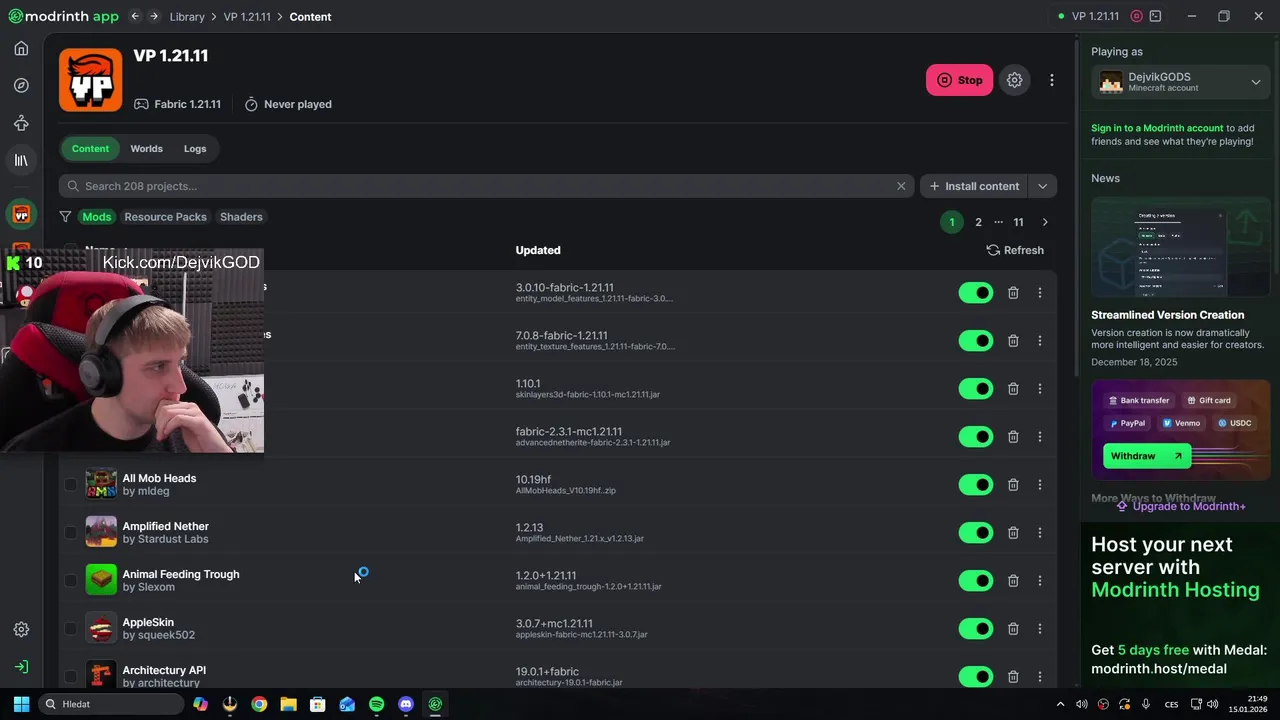Toggle off the 3.0.10-fabric-1.21.11 mod
Image resolution: width=1280 pixels, height=720 pixels.
[x=976, y=293]
